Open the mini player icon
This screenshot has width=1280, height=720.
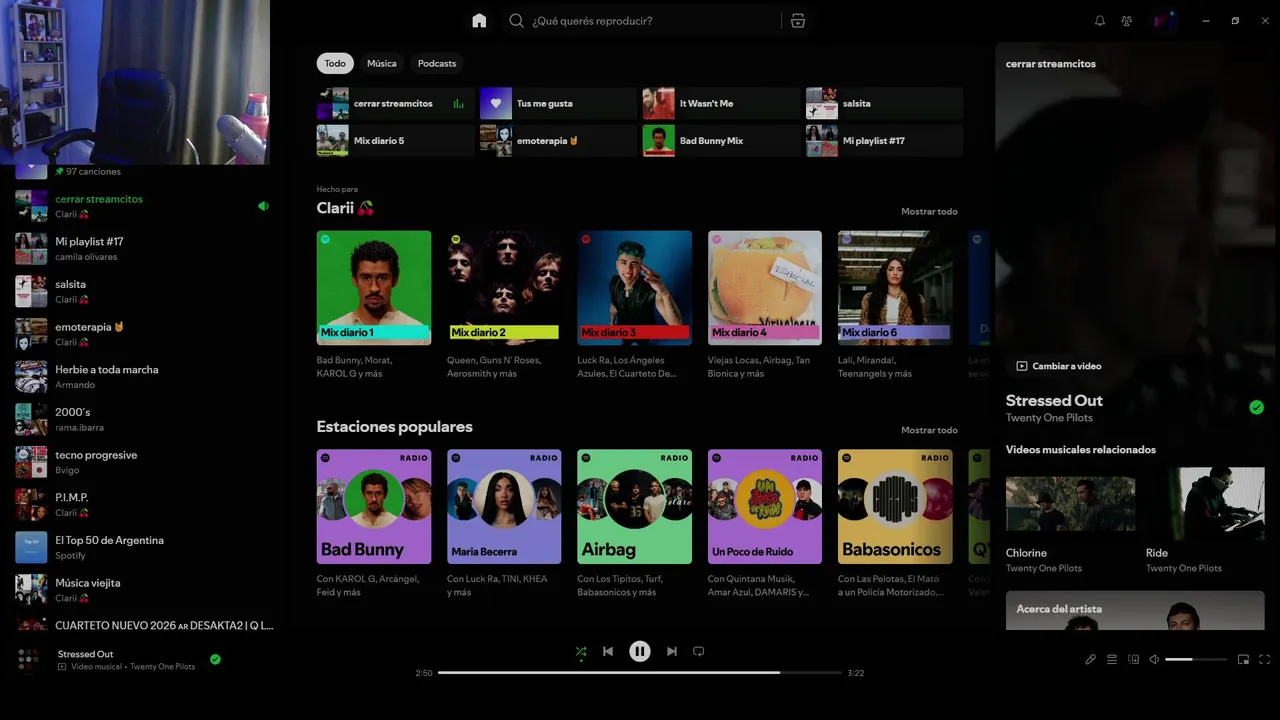click(x=1243, y=659)
